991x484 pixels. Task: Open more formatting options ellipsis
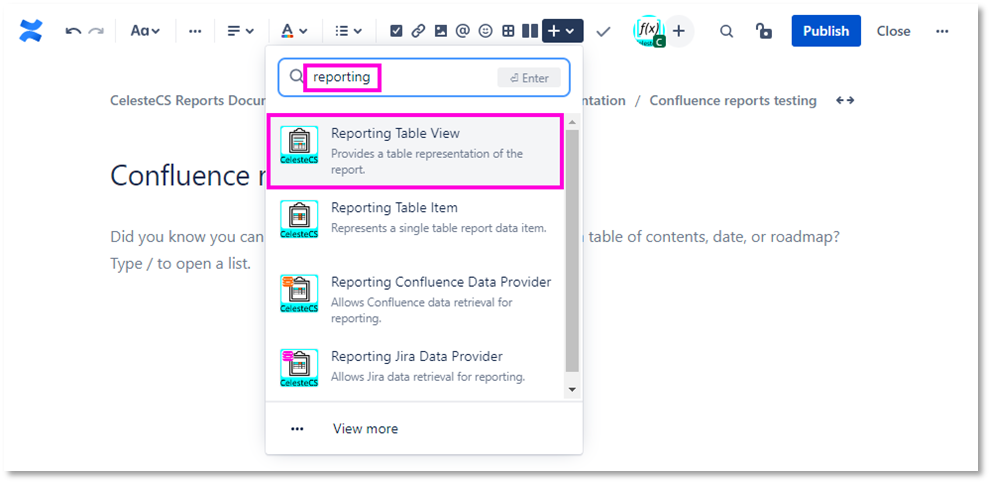tap(195, 31)
